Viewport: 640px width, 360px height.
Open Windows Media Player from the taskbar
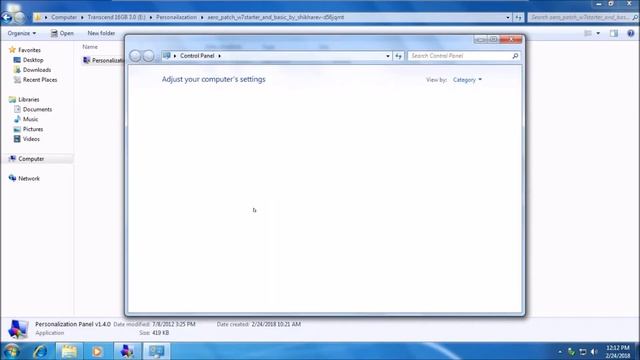pos(97,351)
